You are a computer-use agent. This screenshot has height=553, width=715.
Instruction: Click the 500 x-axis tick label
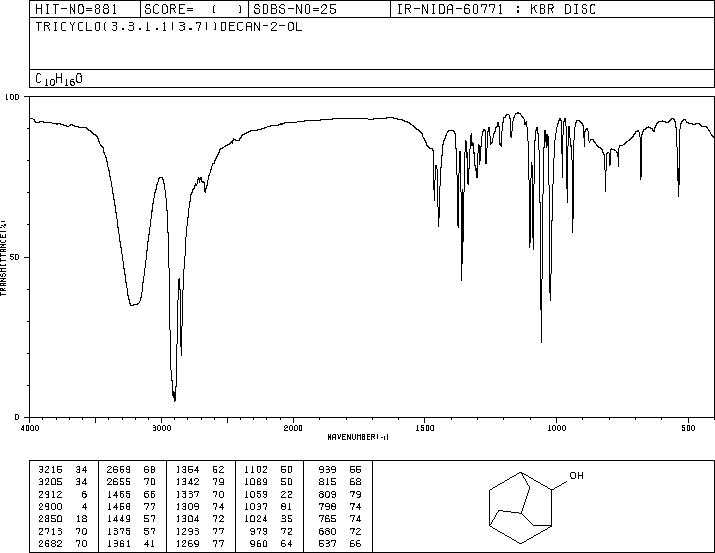click(x=689, y=428)
